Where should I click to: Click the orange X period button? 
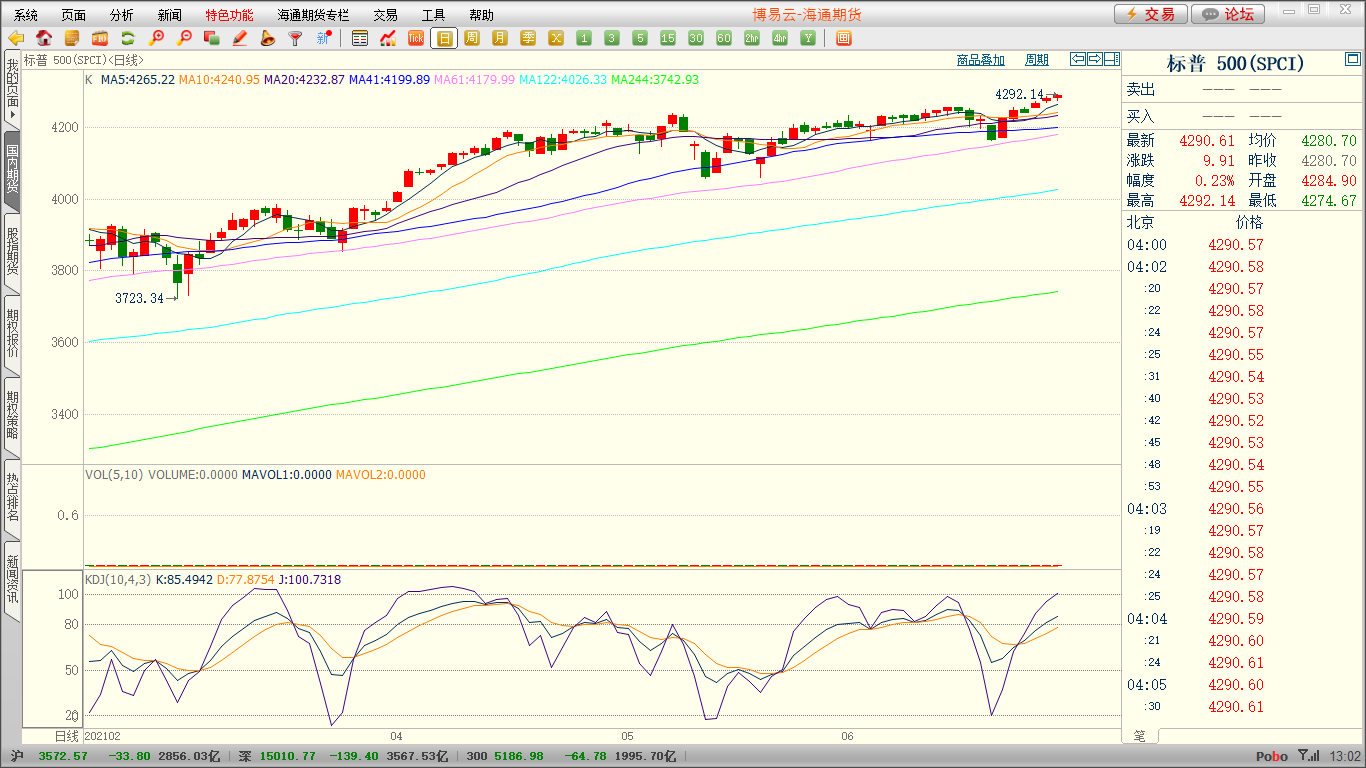tap(556, 39)
